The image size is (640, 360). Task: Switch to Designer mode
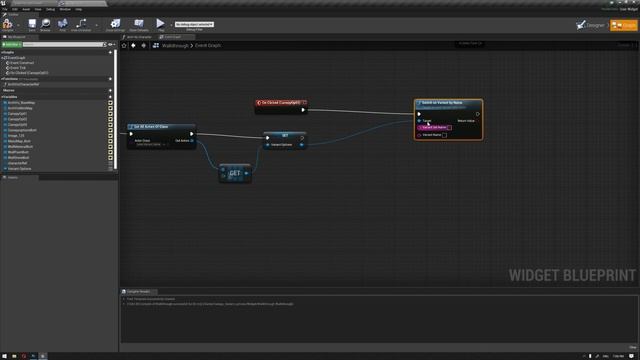coord(590,25)
